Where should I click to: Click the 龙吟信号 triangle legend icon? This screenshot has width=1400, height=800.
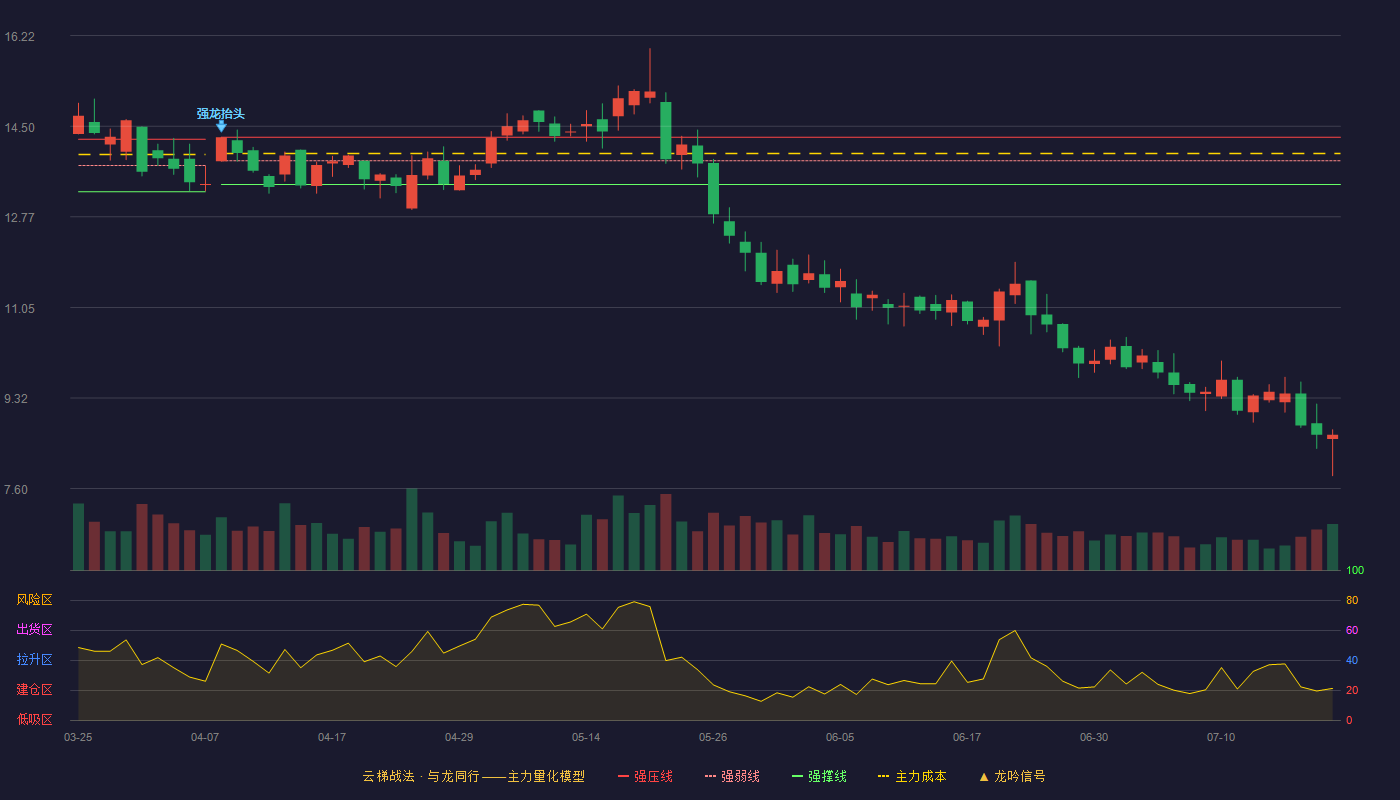tap(984, 776)
